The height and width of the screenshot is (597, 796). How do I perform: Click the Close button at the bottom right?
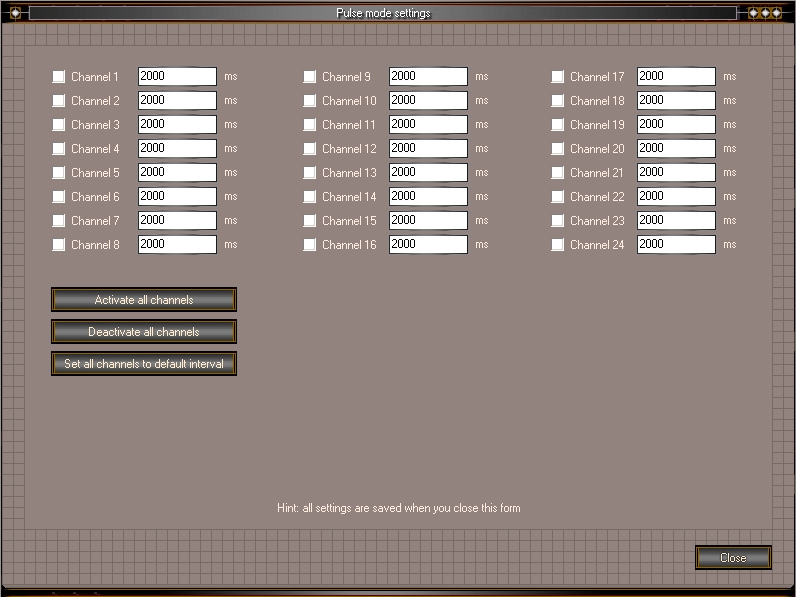click(733, 558)
